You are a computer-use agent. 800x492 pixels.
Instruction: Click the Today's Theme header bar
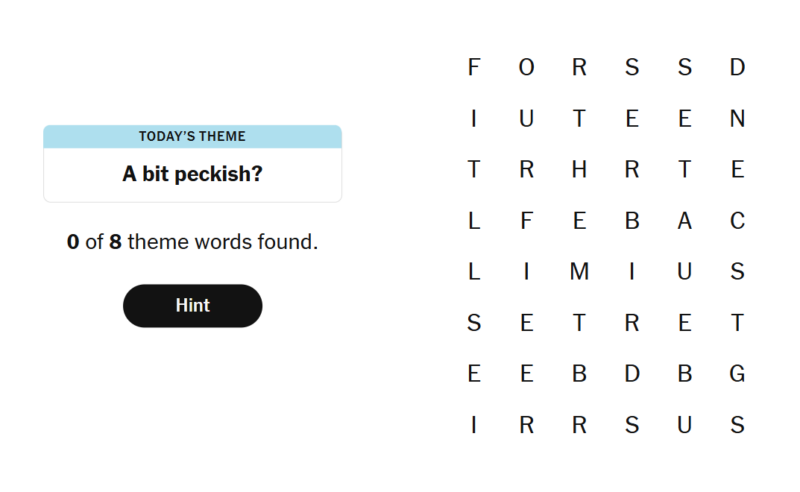(192, 136)
